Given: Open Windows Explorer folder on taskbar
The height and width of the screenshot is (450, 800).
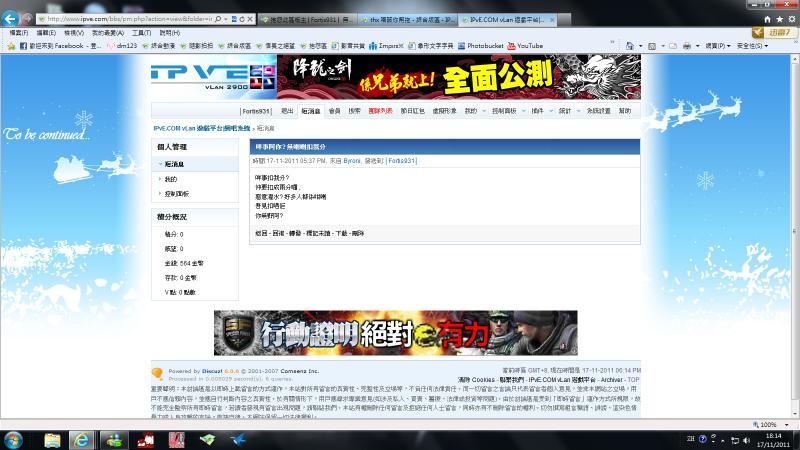Looking at the screenshot, I should point(52,440).
